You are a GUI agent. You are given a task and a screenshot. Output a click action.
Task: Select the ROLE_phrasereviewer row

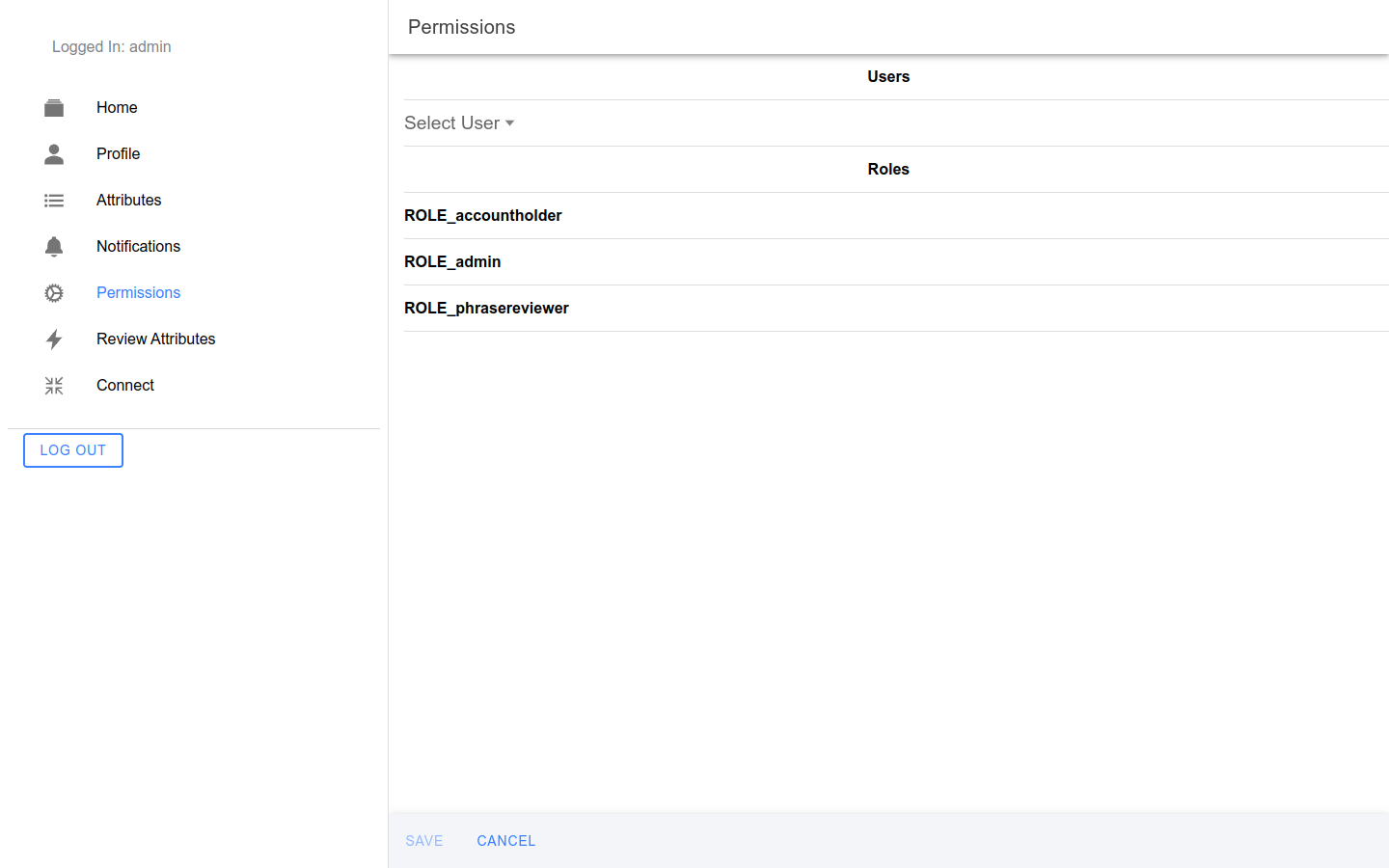pyautogui.click(x=486, y=309)
